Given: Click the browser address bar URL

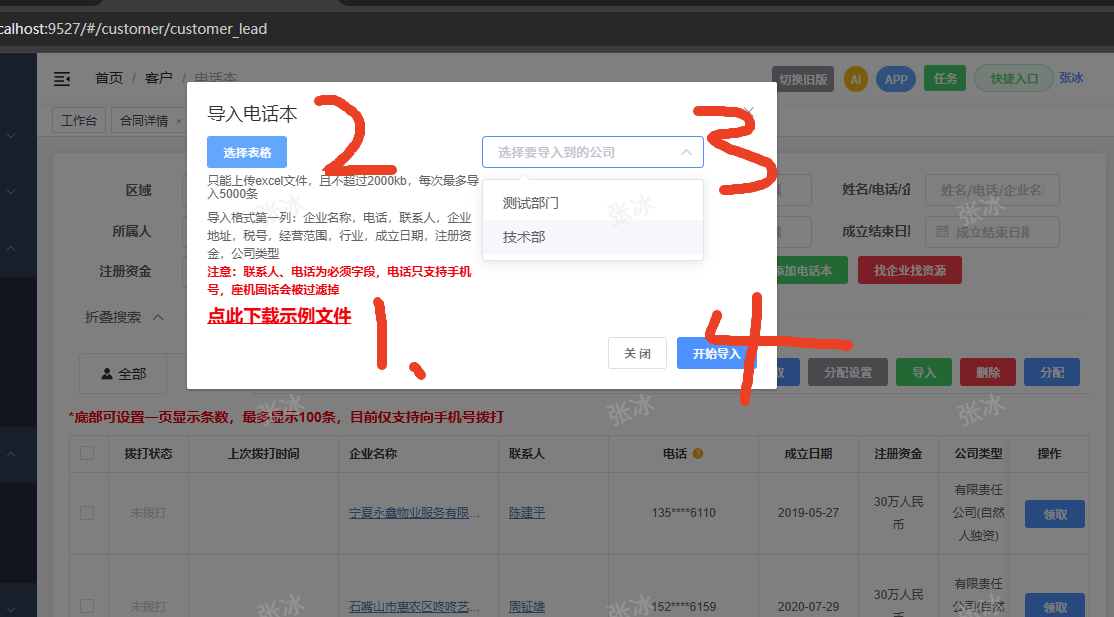Looking at the screenshot, I should tap(134, 29).
